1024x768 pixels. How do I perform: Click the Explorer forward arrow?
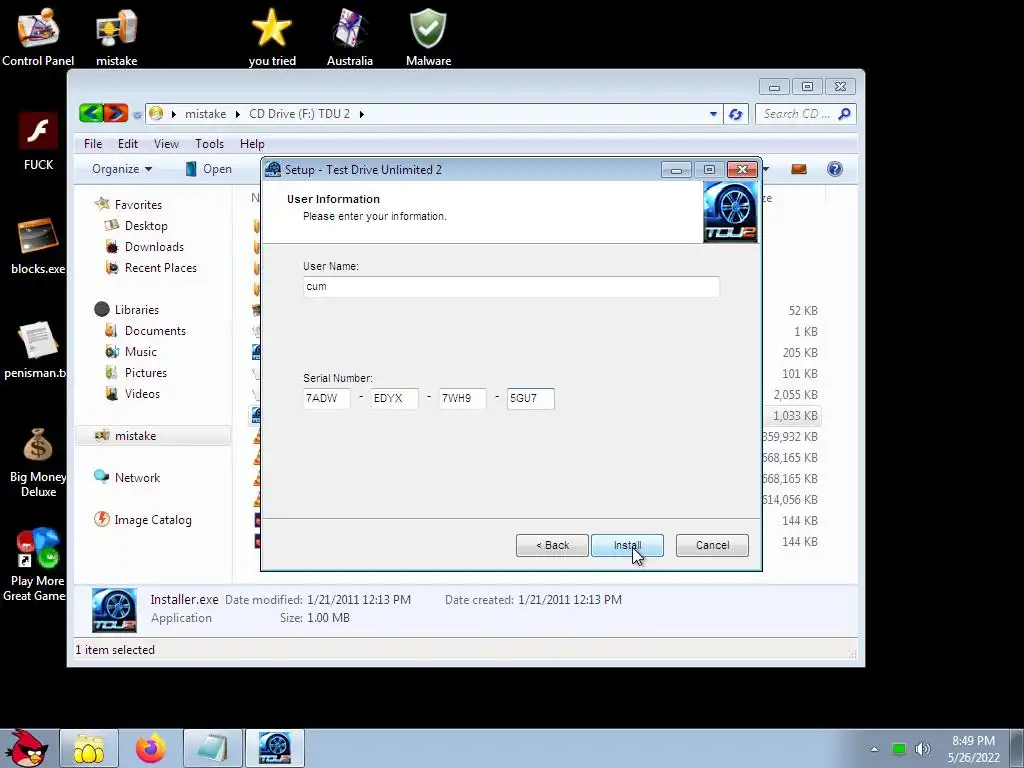point(116,114)
